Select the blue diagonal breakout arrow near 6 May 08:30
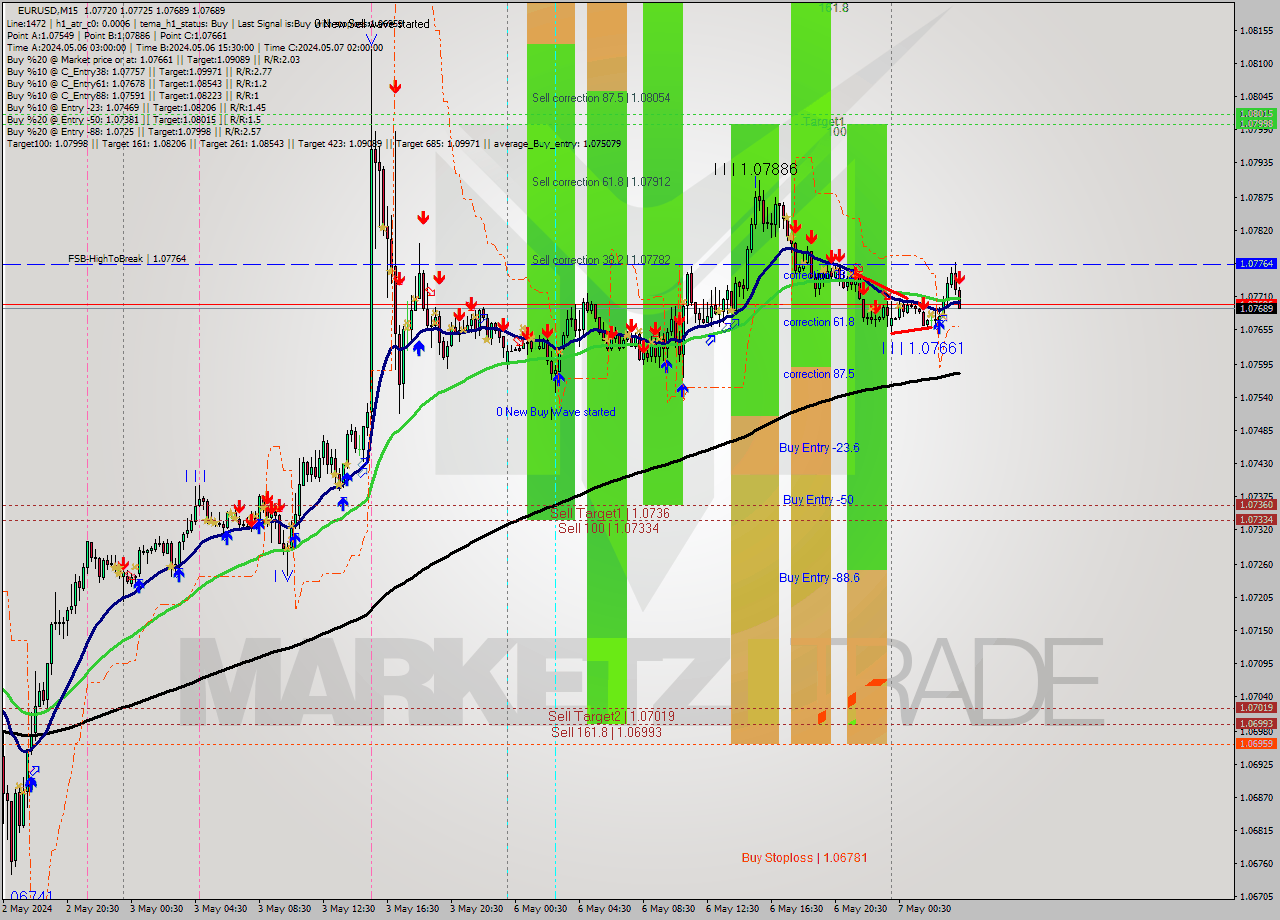This screenshot has width=1280, height=920. [x=711, y=341]
